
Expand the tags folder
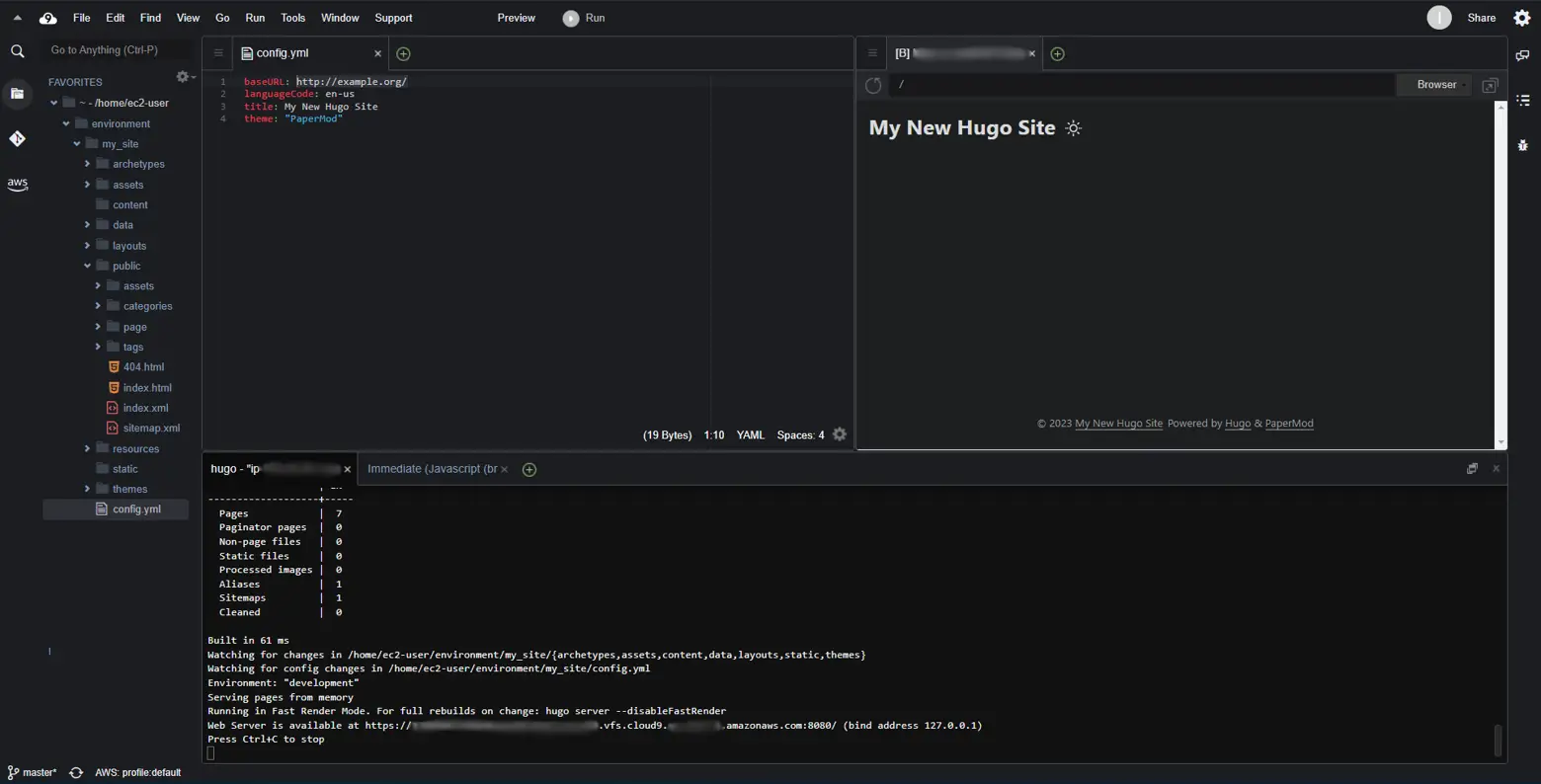[x=98, y=347]
